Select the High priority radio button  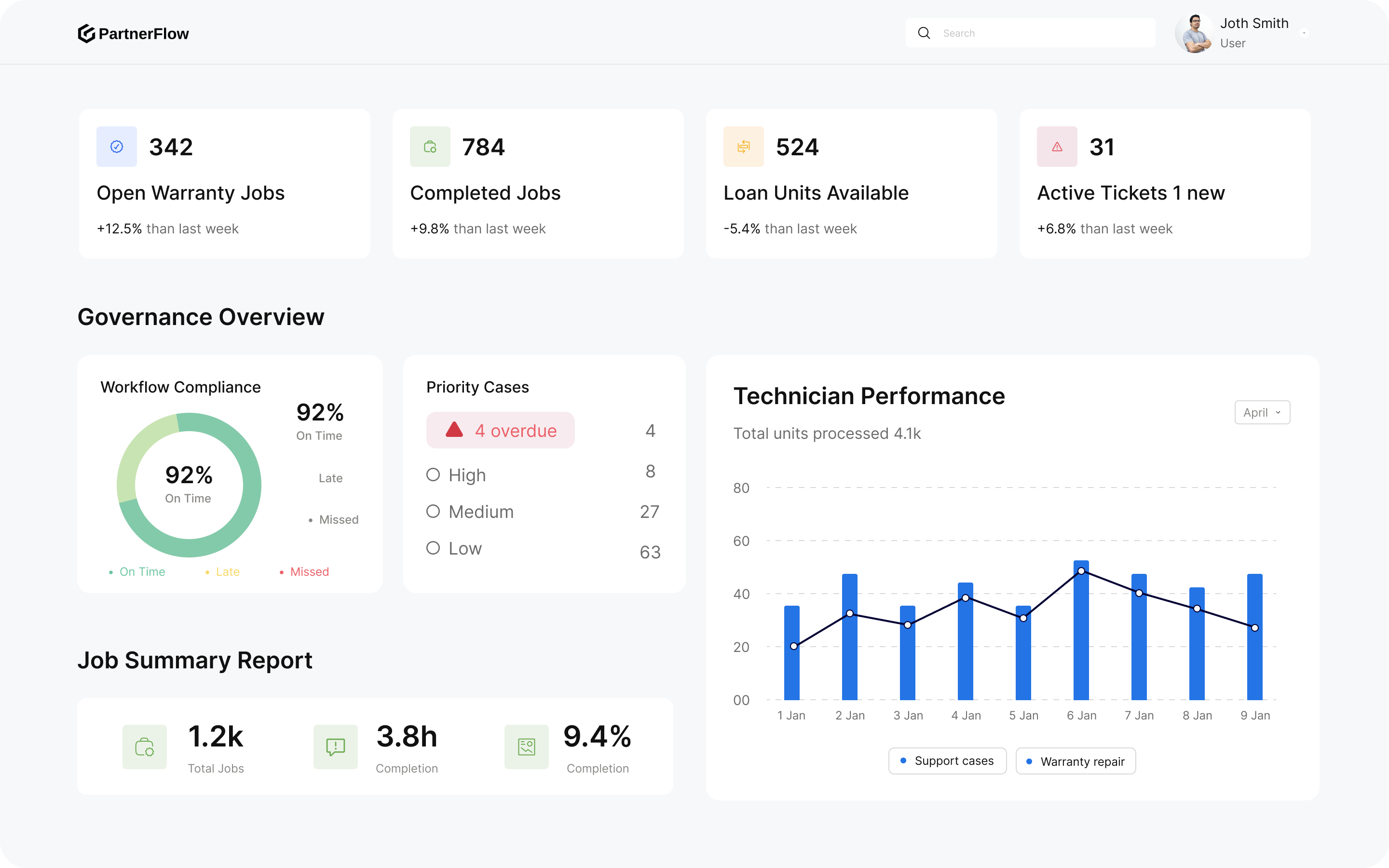(x=433, y=475)
